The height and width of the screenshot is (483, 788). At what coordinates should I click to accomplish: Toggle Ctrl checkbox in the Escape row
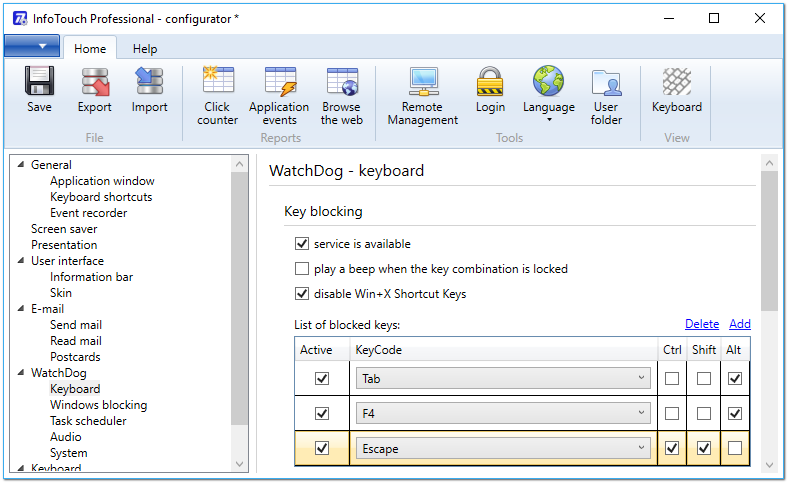click(x=672, y=448)
